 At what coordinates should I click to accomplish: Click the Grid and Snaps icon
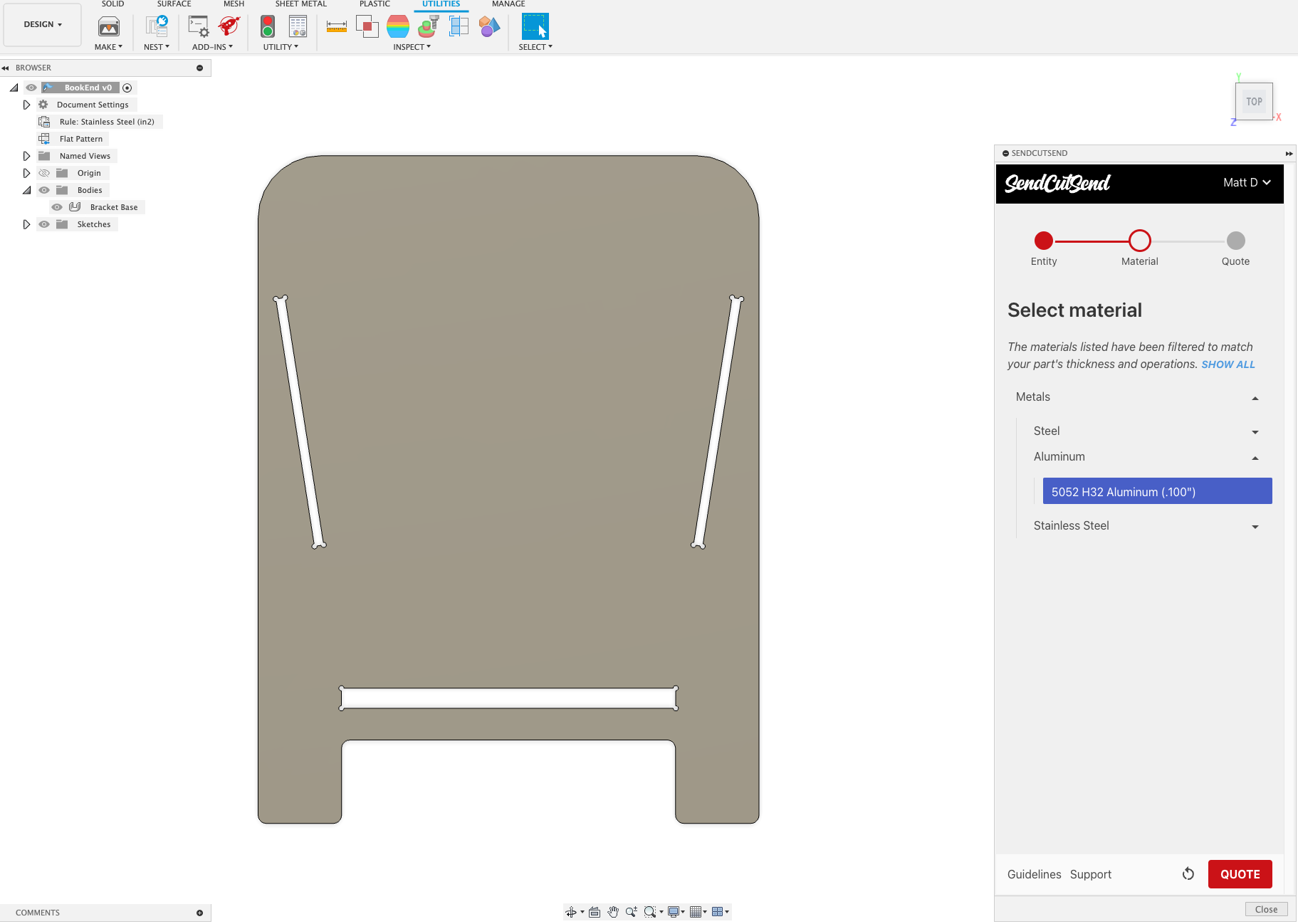[696, 912]
